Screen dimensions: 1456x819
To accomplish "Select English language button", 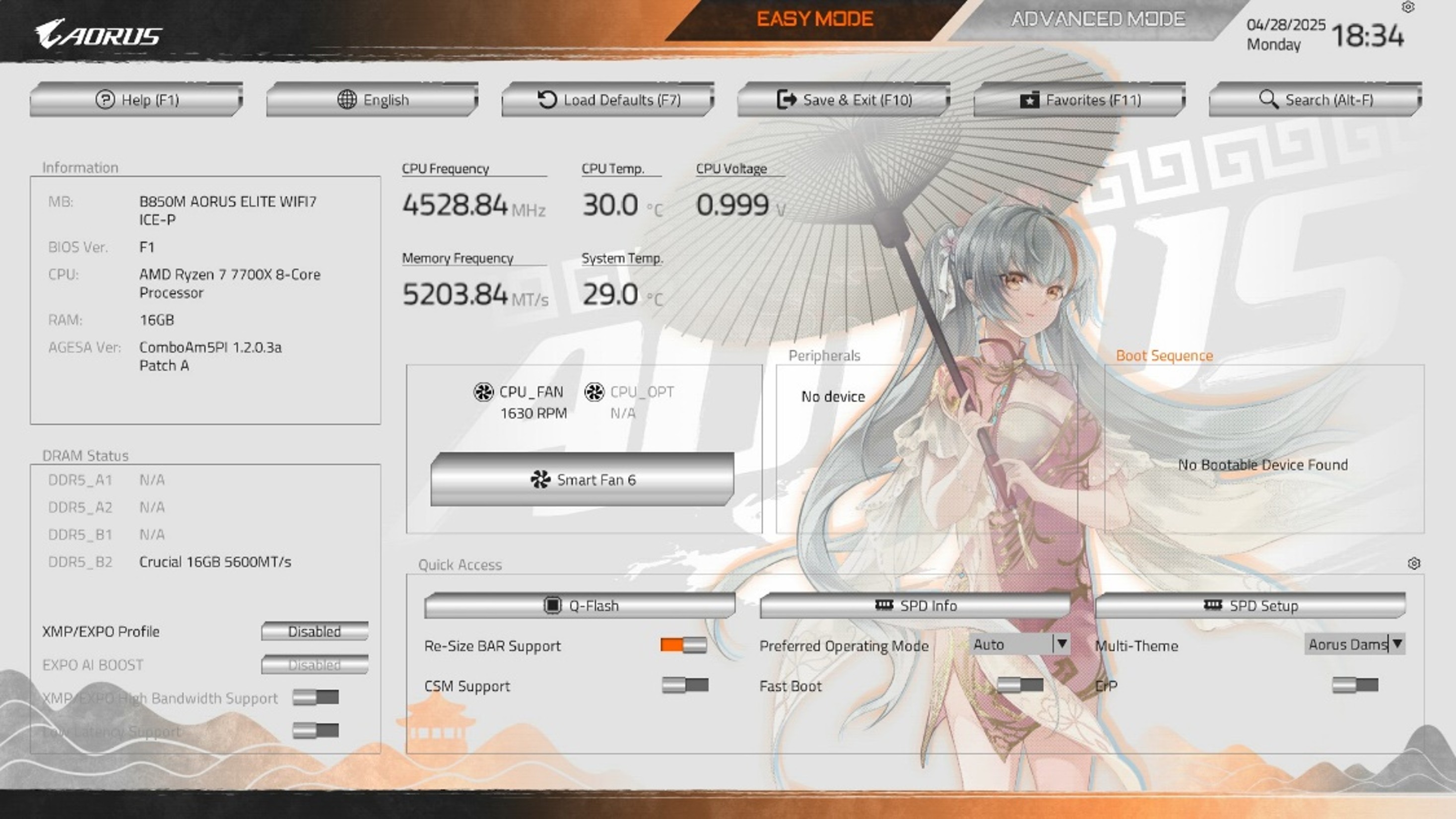I will tap(373, 99).
